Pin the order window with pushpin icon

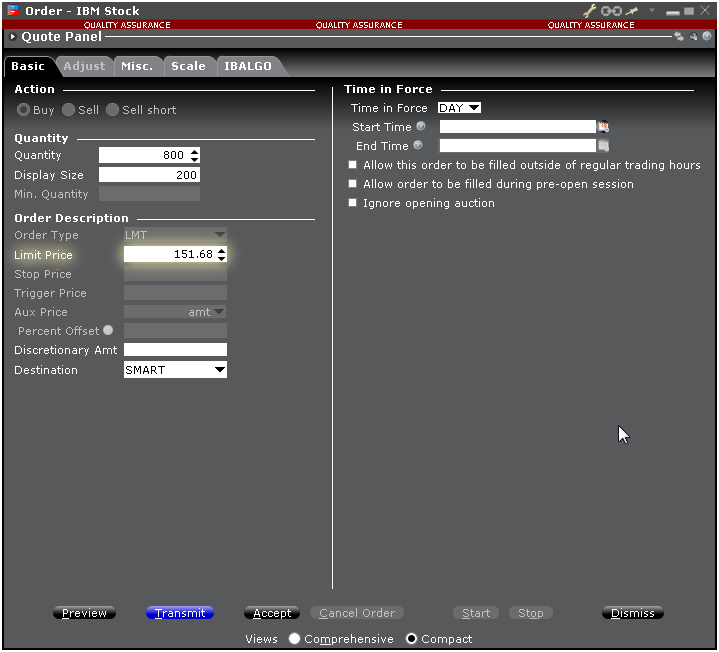tap(632, 11)
